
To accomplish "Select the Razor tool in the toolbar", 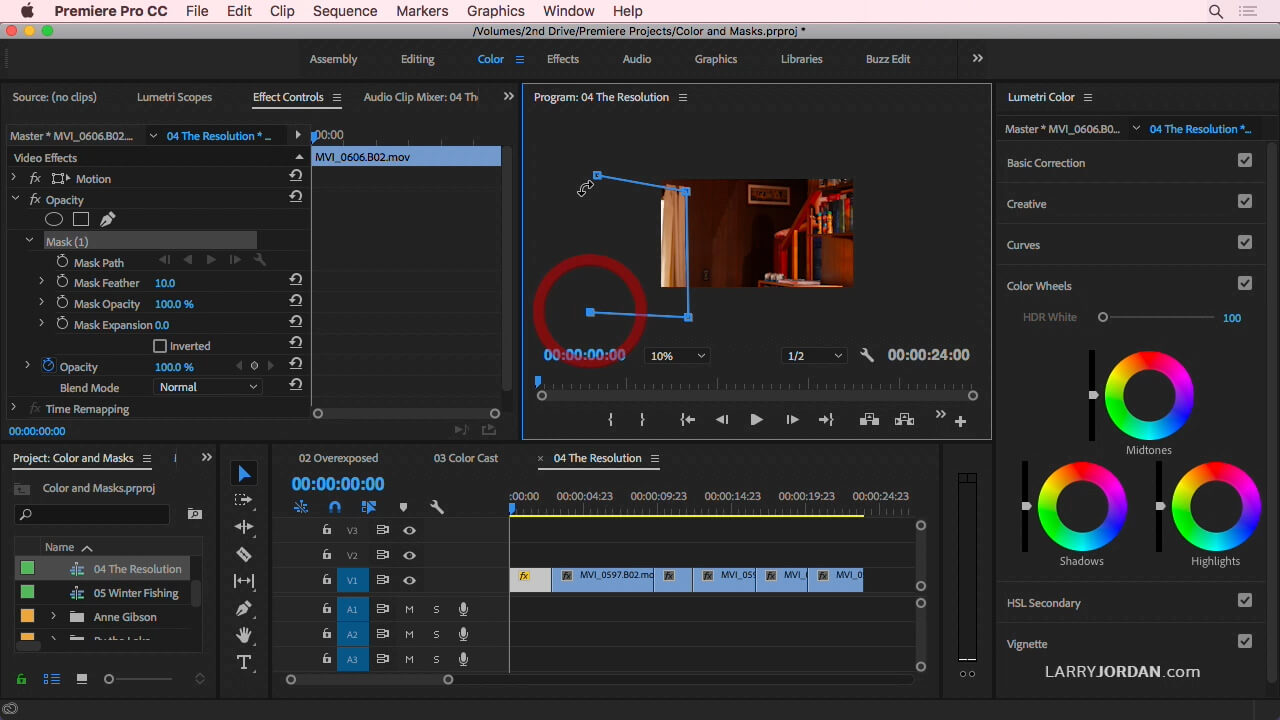I will click(244, 554).
